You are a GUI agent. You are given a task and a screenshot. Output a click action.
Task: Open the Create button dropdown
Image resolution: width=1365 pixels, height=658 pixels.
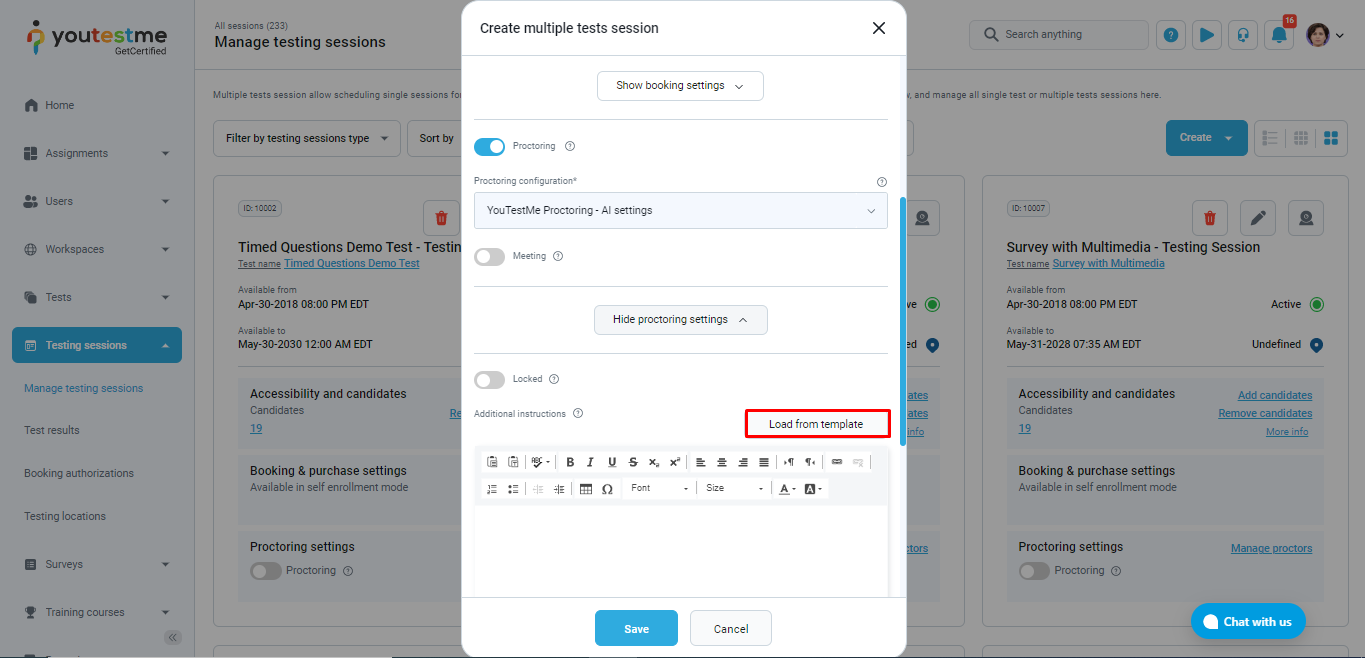coord(1207,138)
